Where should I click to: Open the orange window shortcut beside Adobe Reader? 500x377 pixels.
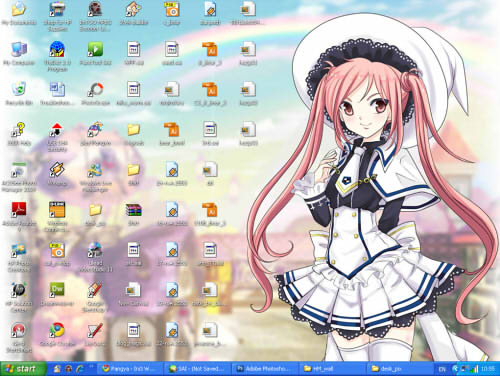click(57, 210)
